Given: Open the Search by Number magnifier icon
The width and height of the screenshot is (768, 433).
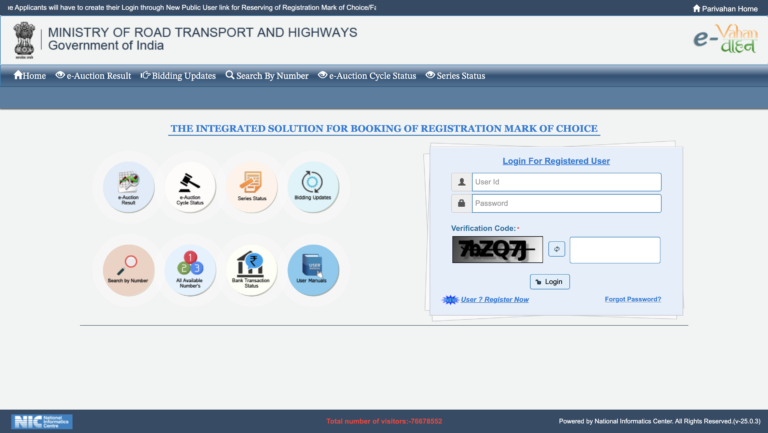Looking at the screenshot, I should [x=128, y=270].
